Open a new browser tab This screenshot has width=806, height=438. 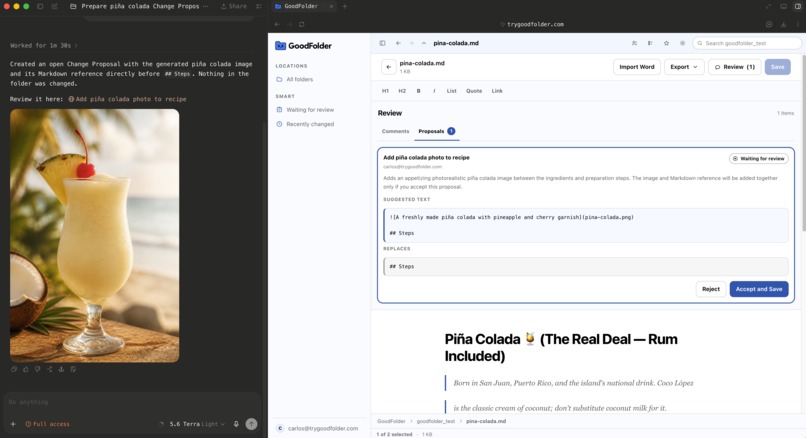tap(345, 6)
